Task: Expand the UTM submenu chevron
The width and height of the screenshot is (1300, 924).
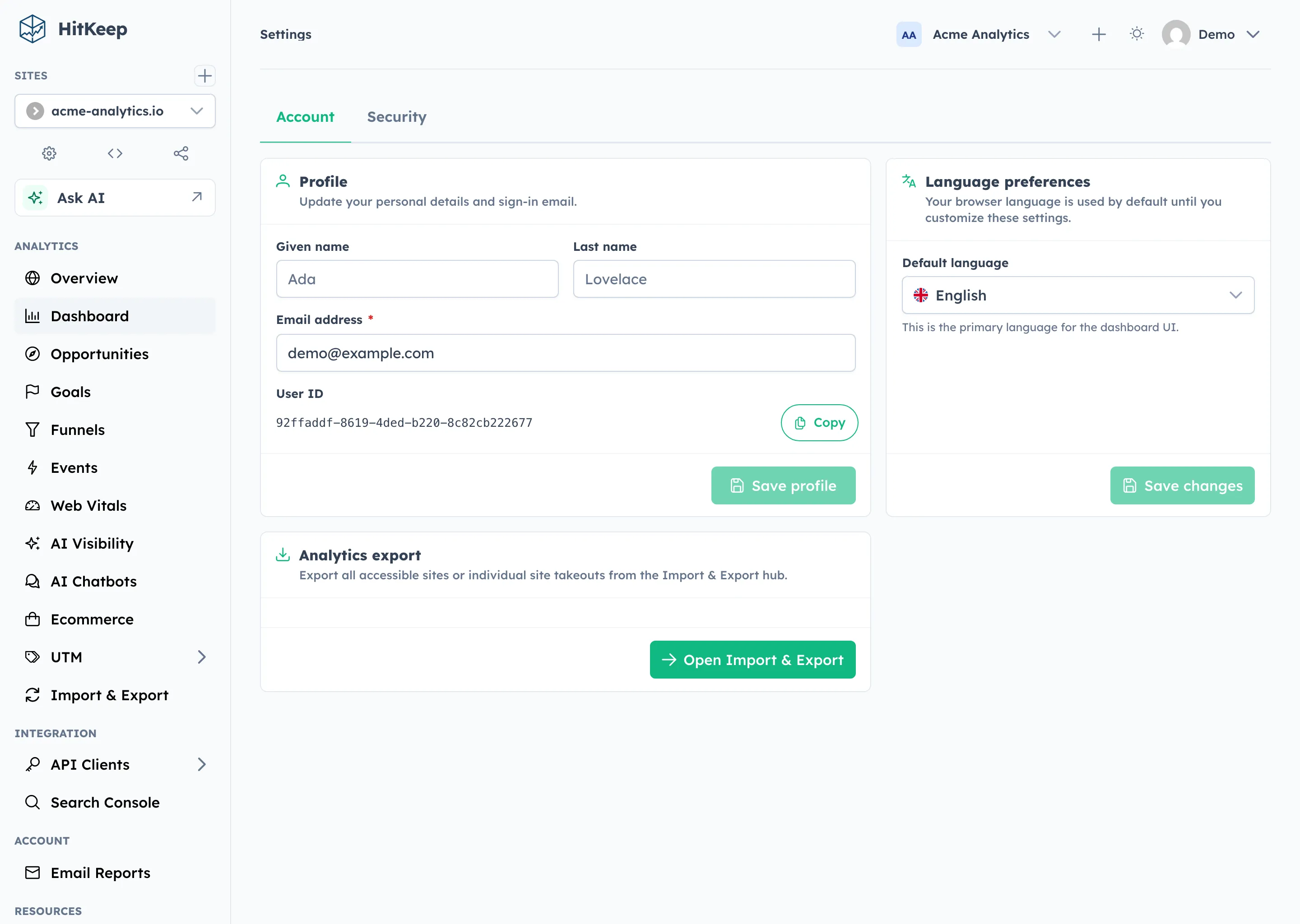Action: pyautogui.click(x=201, y=657)
